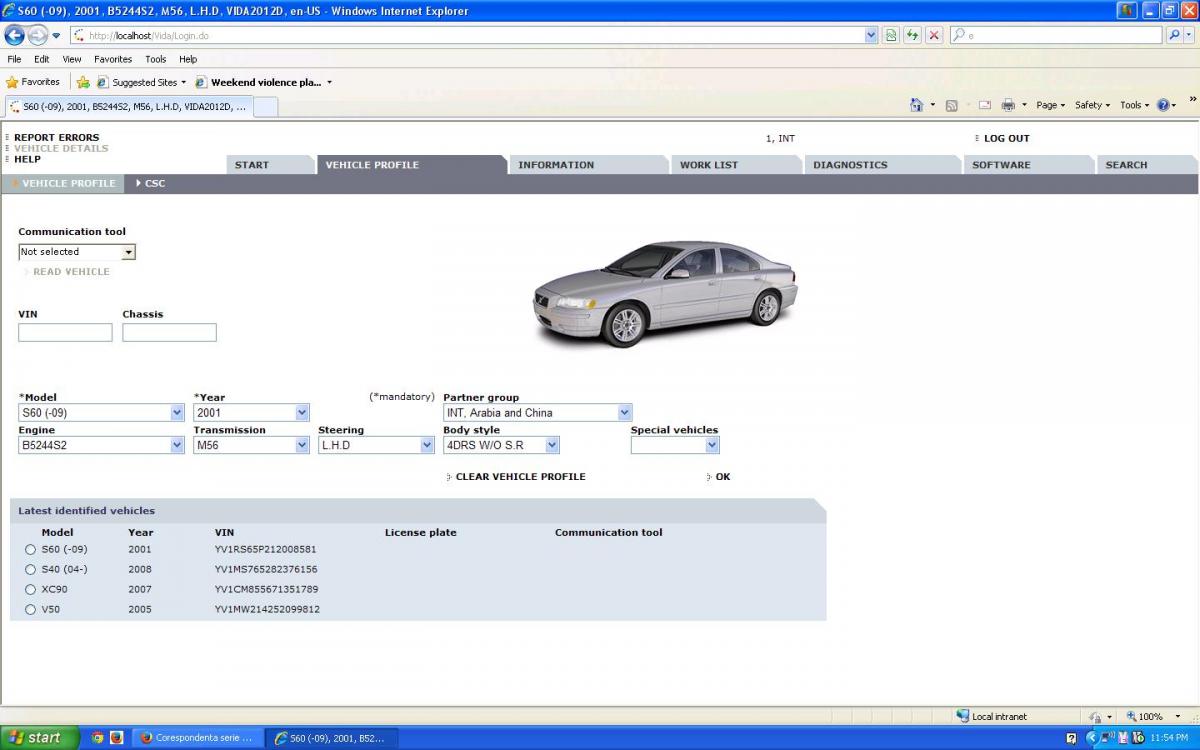
Task: Open the Safety command bar menu
Action: coord(1092,105)
